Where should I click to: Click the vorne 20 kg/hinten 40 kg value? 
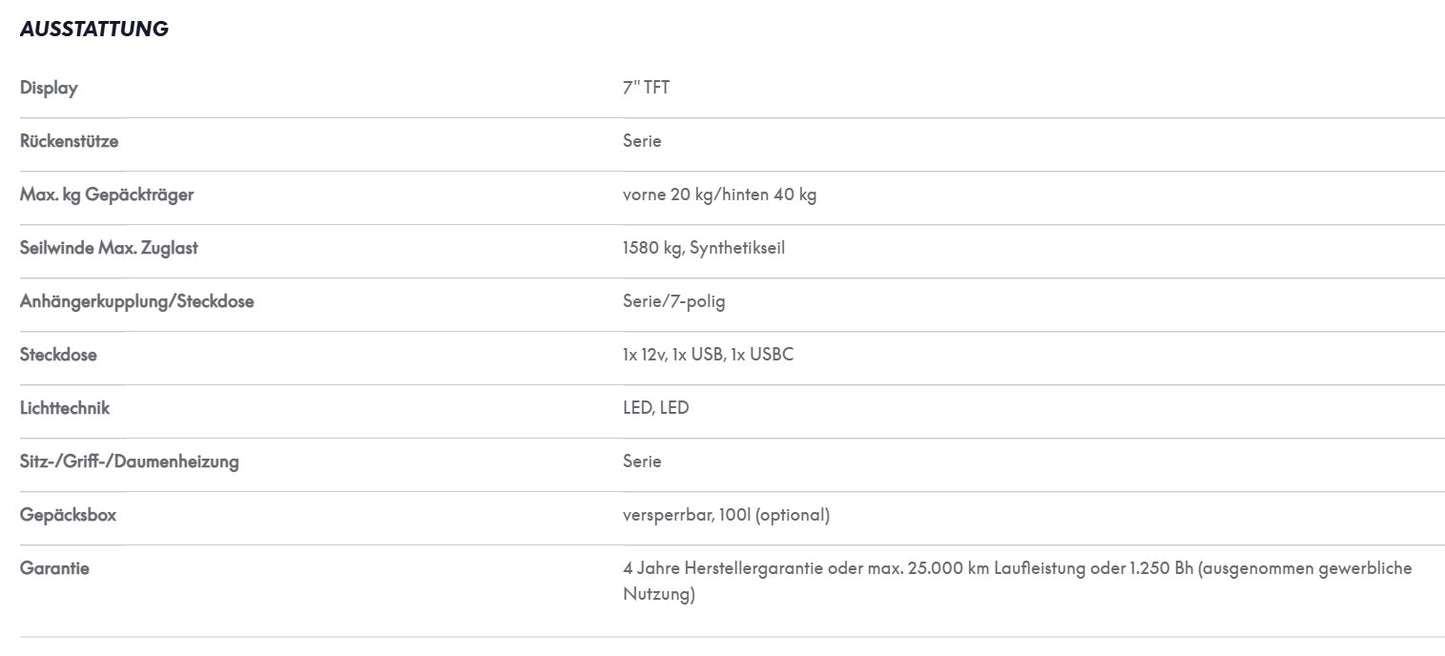pyautogui.click(x=719, y=195)
